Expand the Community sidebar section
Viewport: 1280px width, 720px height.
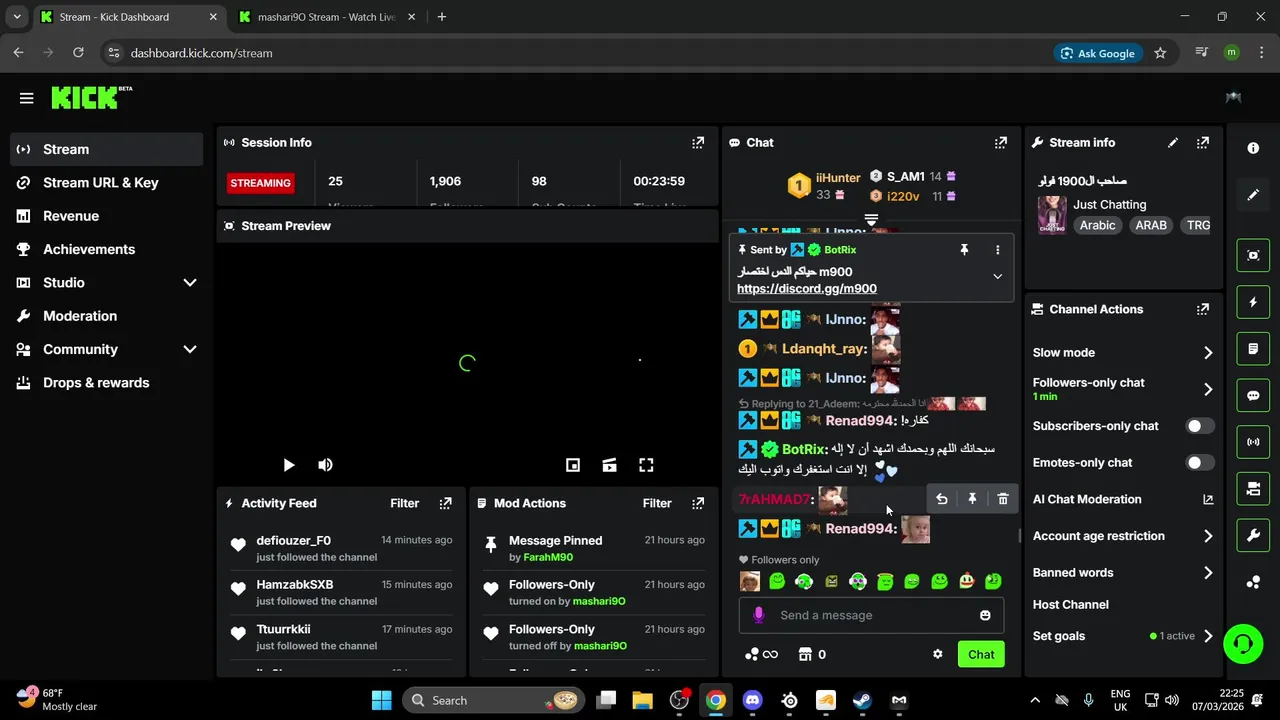[x=190, y=349]
